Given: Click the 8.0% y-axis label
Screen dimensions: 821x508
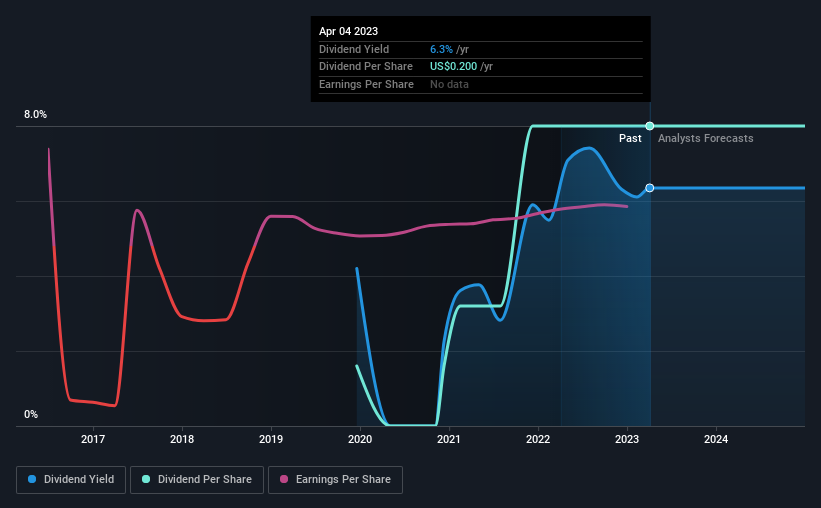Looking at the screenshot, I should point(35,114).
